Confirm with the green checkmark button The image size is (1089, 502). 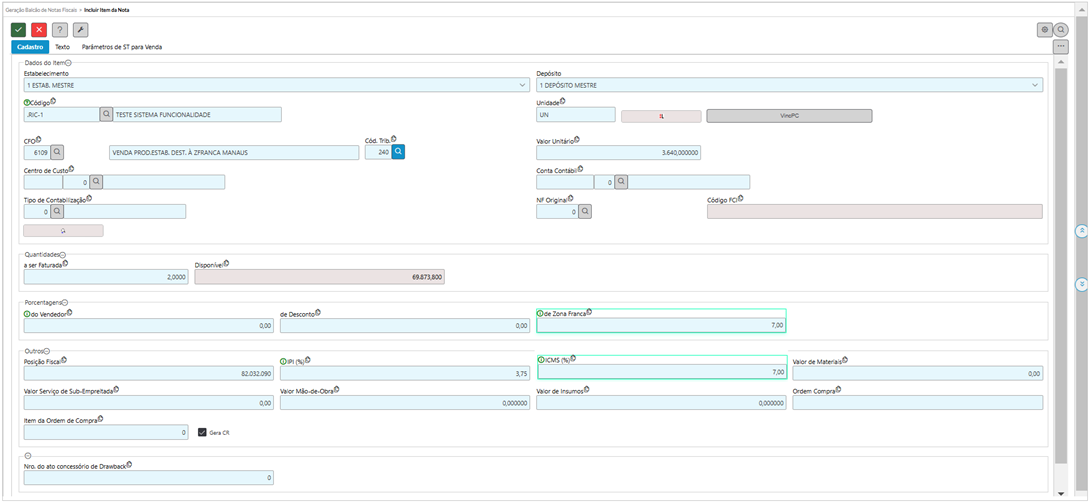(18, 30)
